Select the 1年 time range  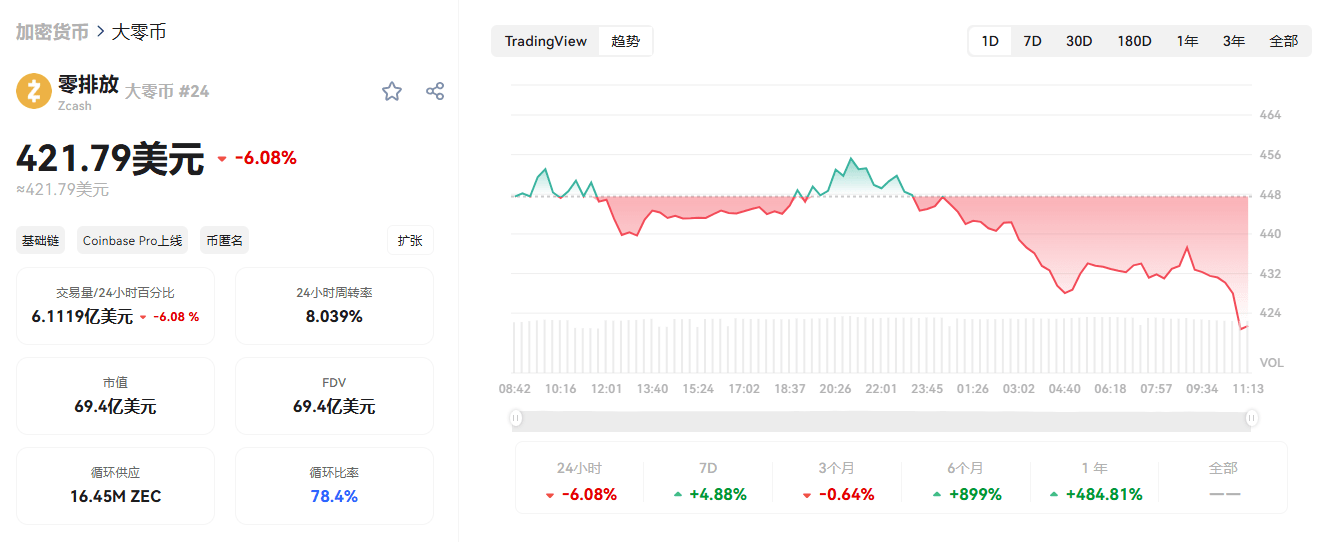(1187, 41)
